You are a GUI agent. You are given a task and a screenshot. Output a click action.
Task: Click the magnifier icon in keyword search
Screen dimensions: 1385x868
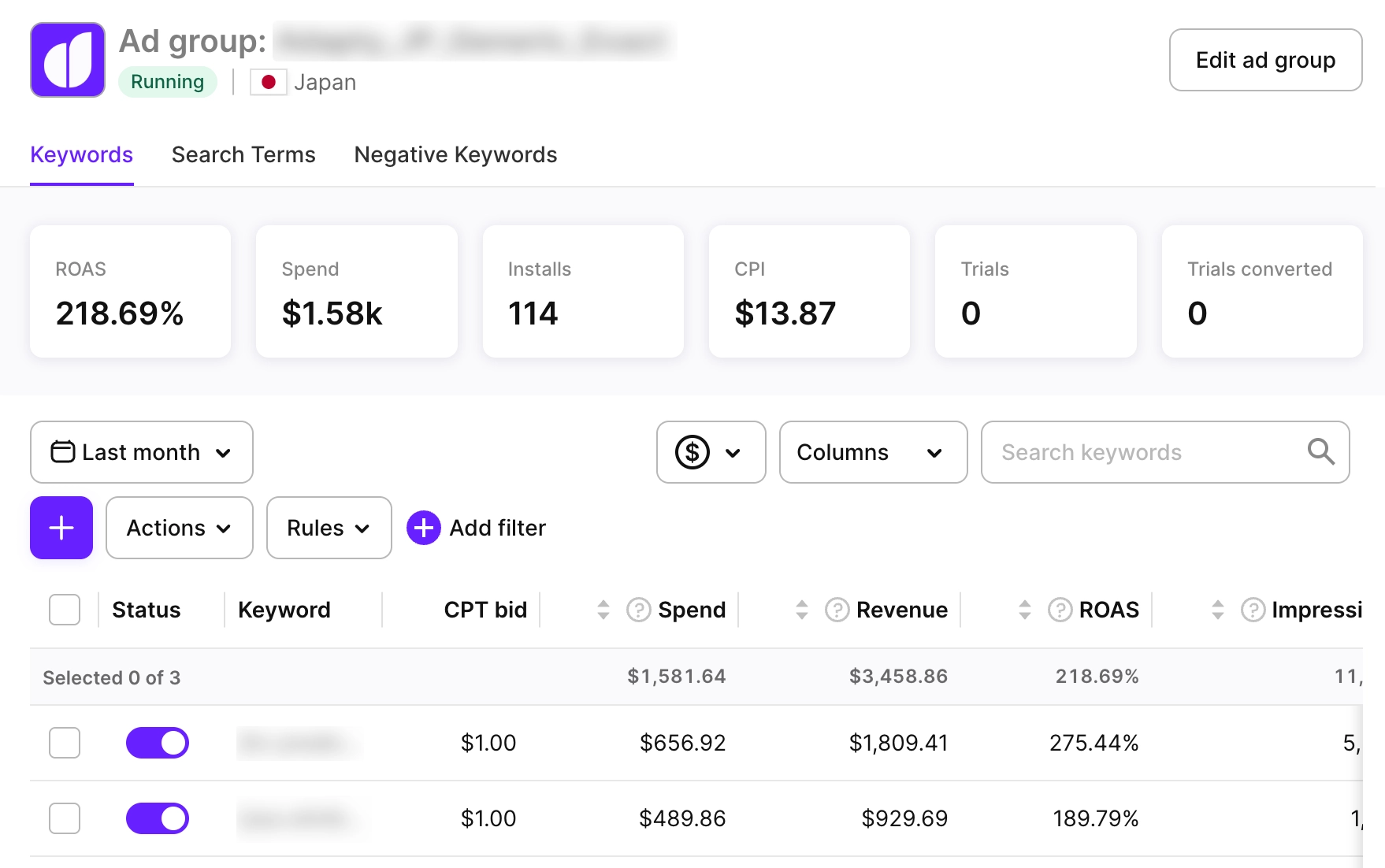click(x=1320, y=452)
